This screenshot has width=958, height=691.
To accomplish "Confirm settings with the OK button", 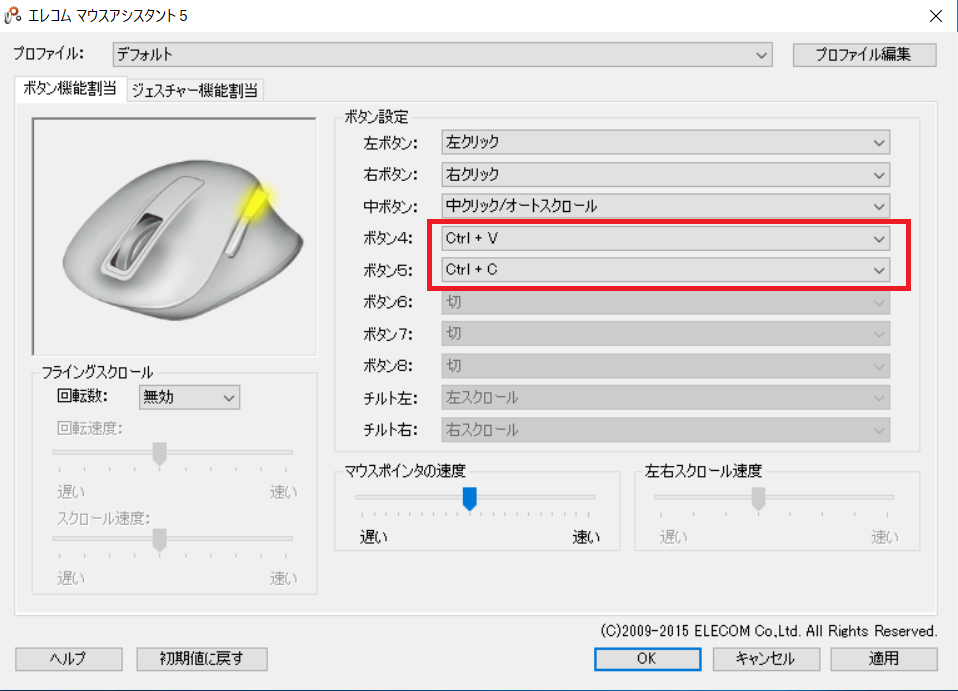I will [647, 659].
